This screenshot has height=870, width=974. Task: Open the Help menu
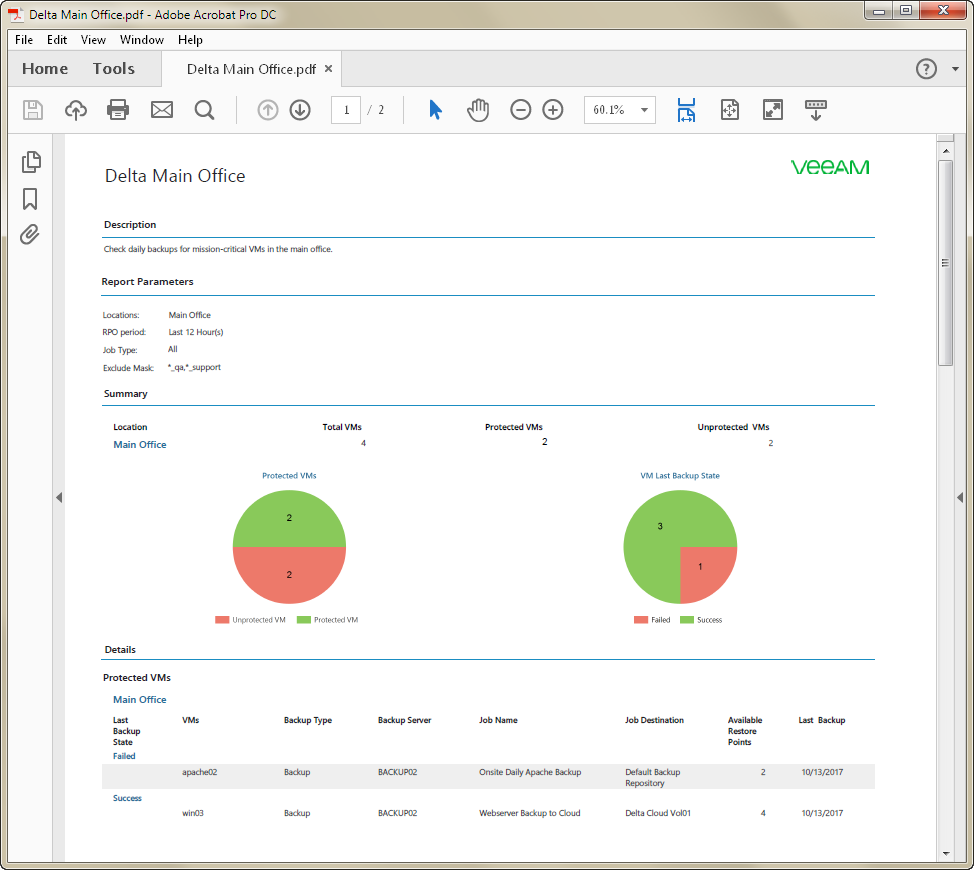190,40
